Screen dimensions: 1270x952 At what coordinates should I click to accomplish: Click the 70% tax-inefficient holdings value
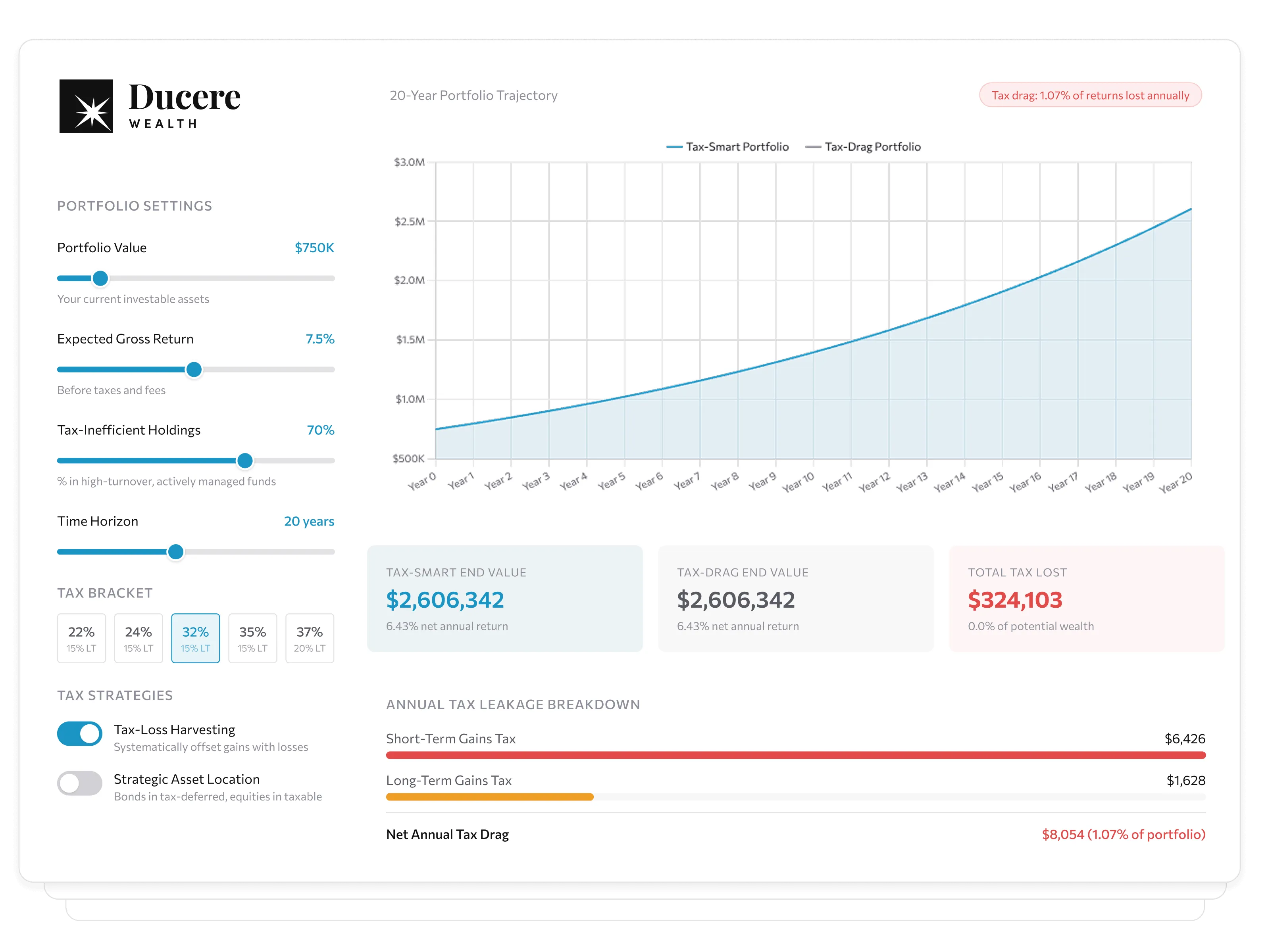pos(320,430)
